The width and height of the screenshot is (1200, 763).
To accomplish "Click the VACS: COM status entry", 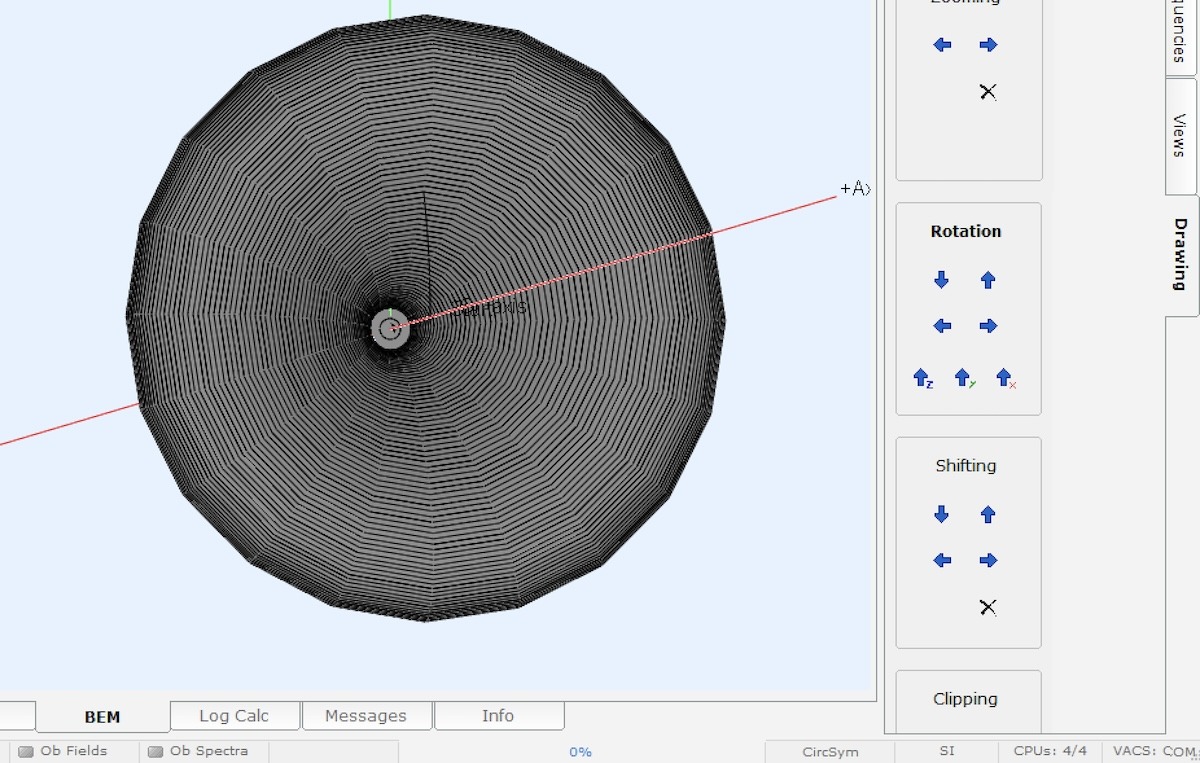I will coord(1155,751).
